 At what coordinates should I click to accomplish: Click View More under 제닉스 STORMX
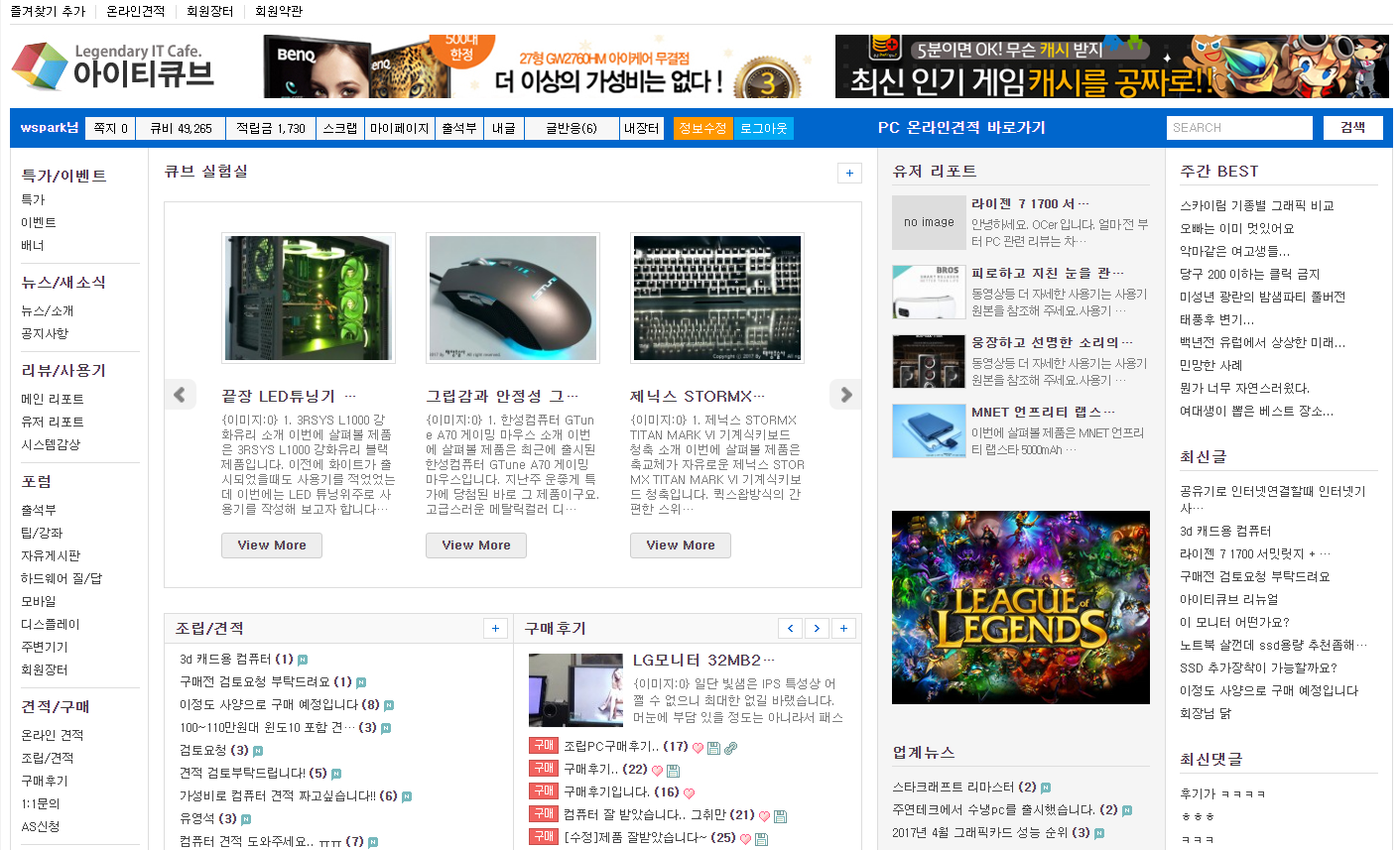[x=681, y=546]
